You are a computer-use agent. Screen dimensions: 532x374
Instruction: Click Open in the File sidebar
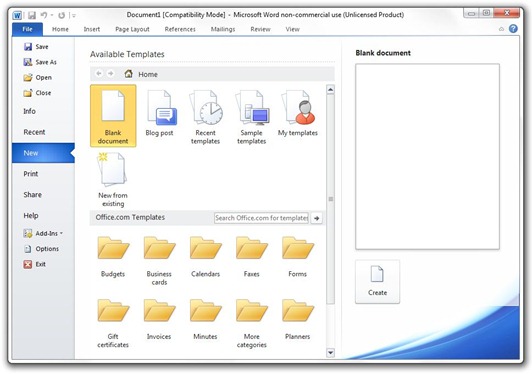(37, 77)
